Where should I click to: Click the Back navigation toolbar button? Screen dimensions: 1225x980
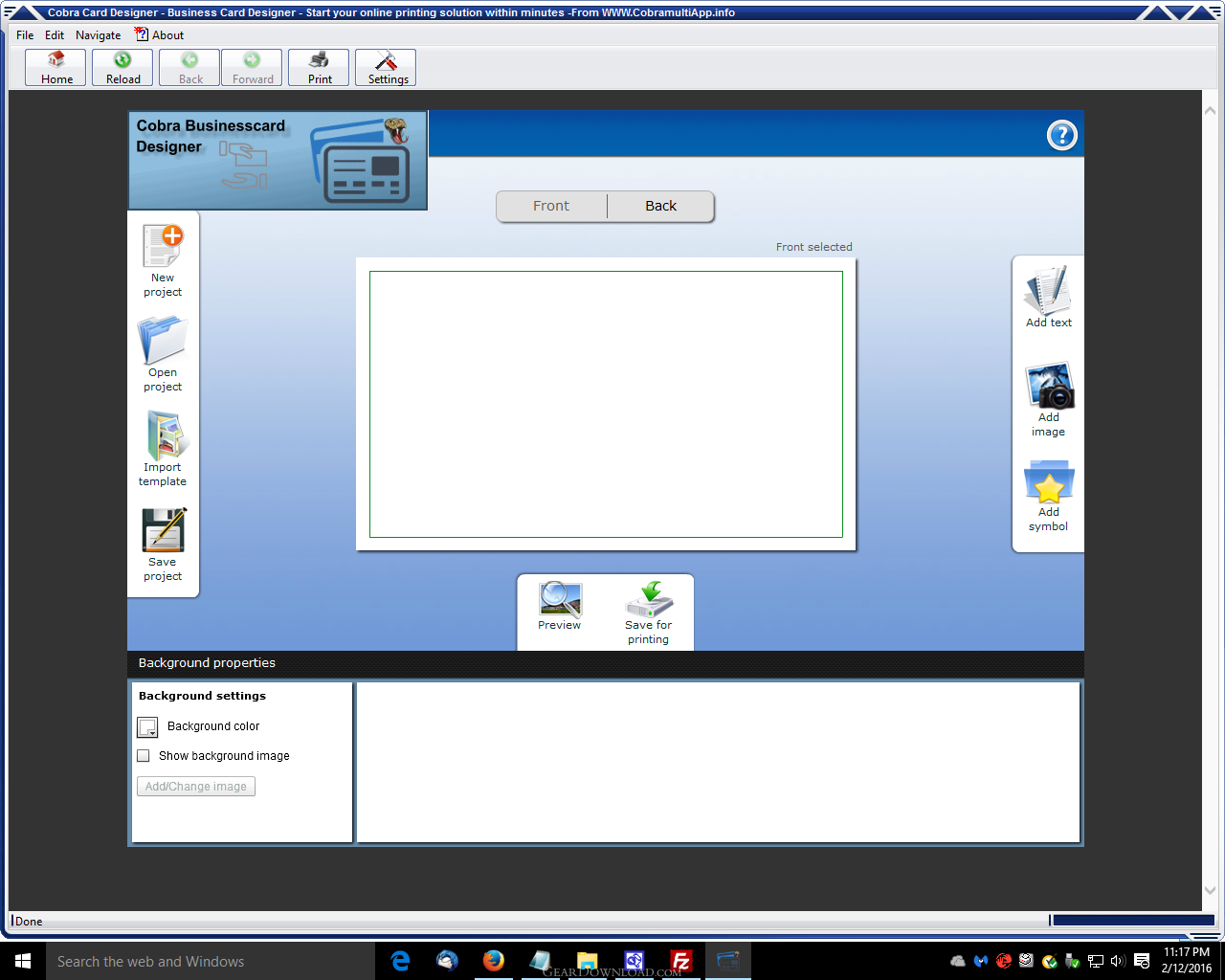tap(189, 68)
